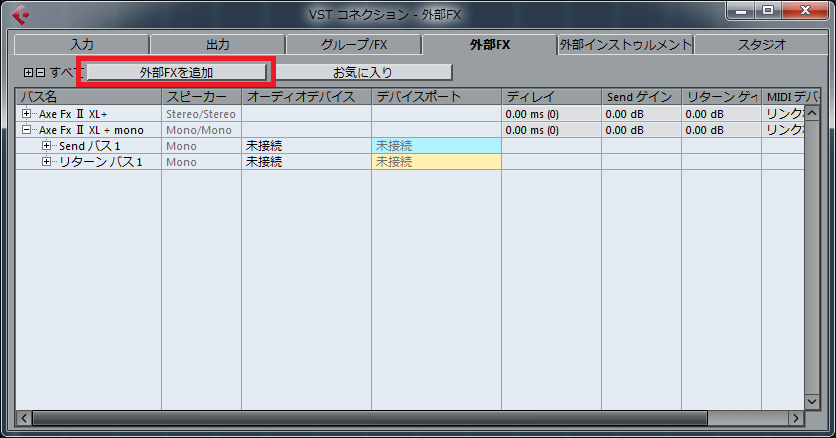
Task: Select the Mono/Mono speaker cell
Action: coord(201,129)
